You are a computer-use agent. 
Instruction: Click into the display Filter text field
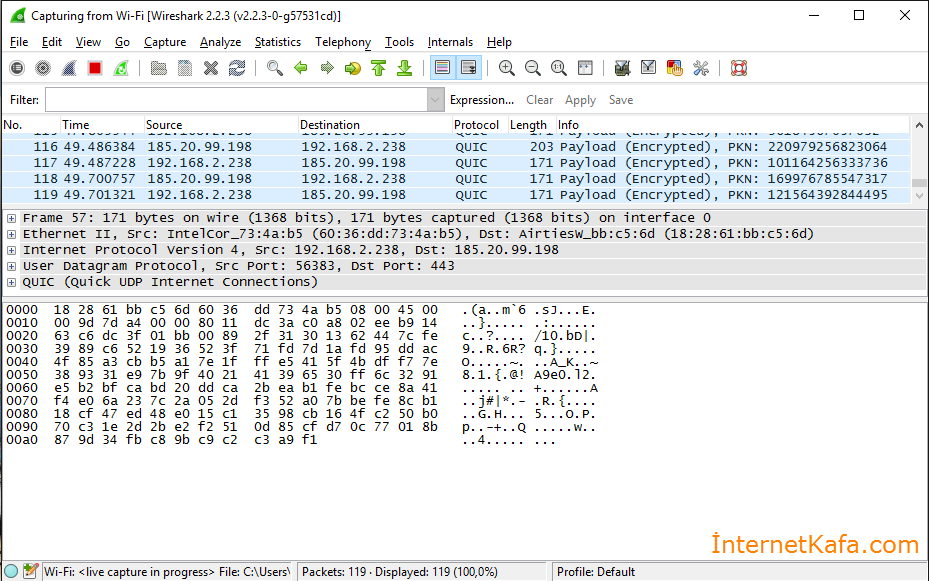(236, 99)
